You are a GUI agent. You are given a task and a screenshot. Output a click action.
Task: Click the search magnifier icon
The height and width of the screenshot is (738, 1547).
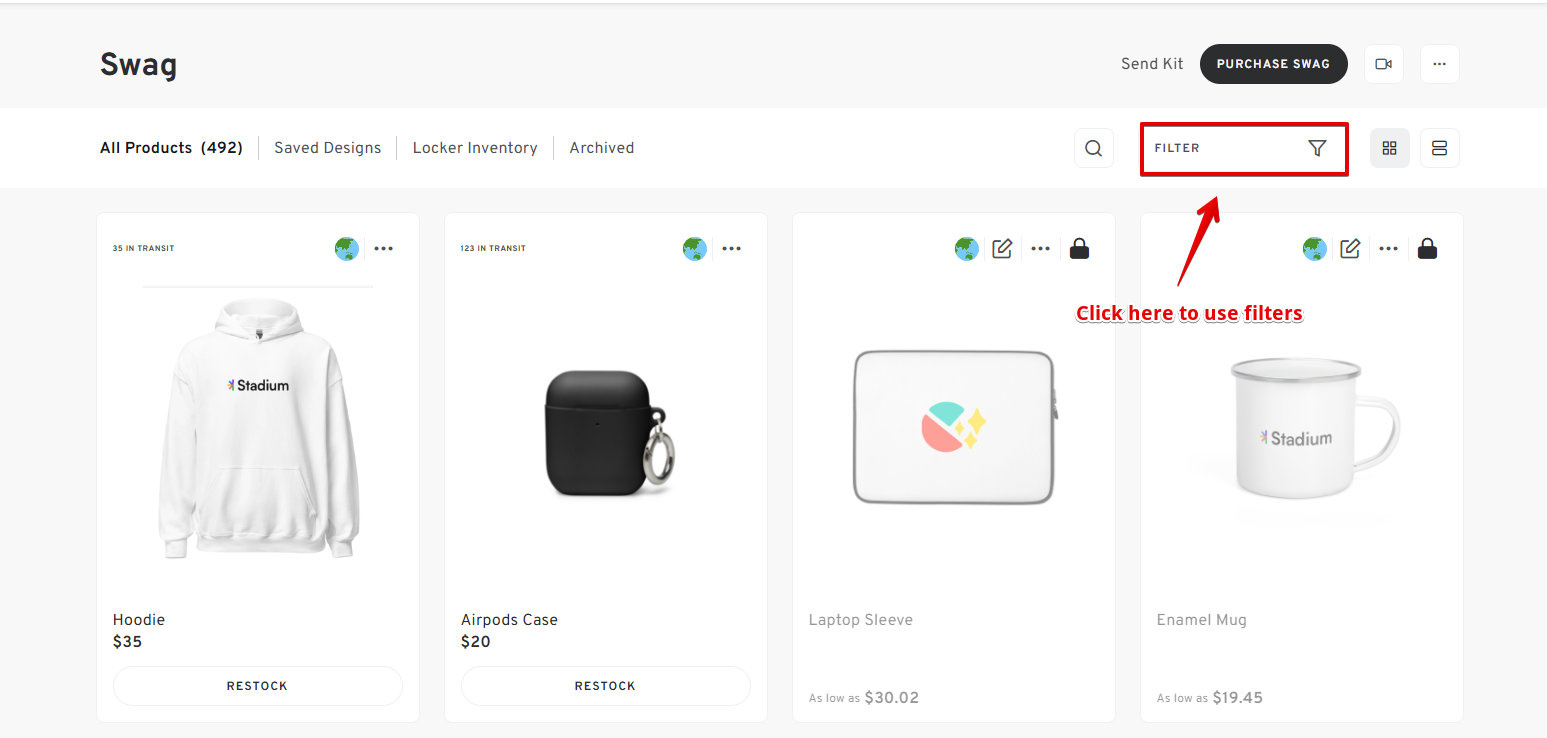[x=1093, y=148]
